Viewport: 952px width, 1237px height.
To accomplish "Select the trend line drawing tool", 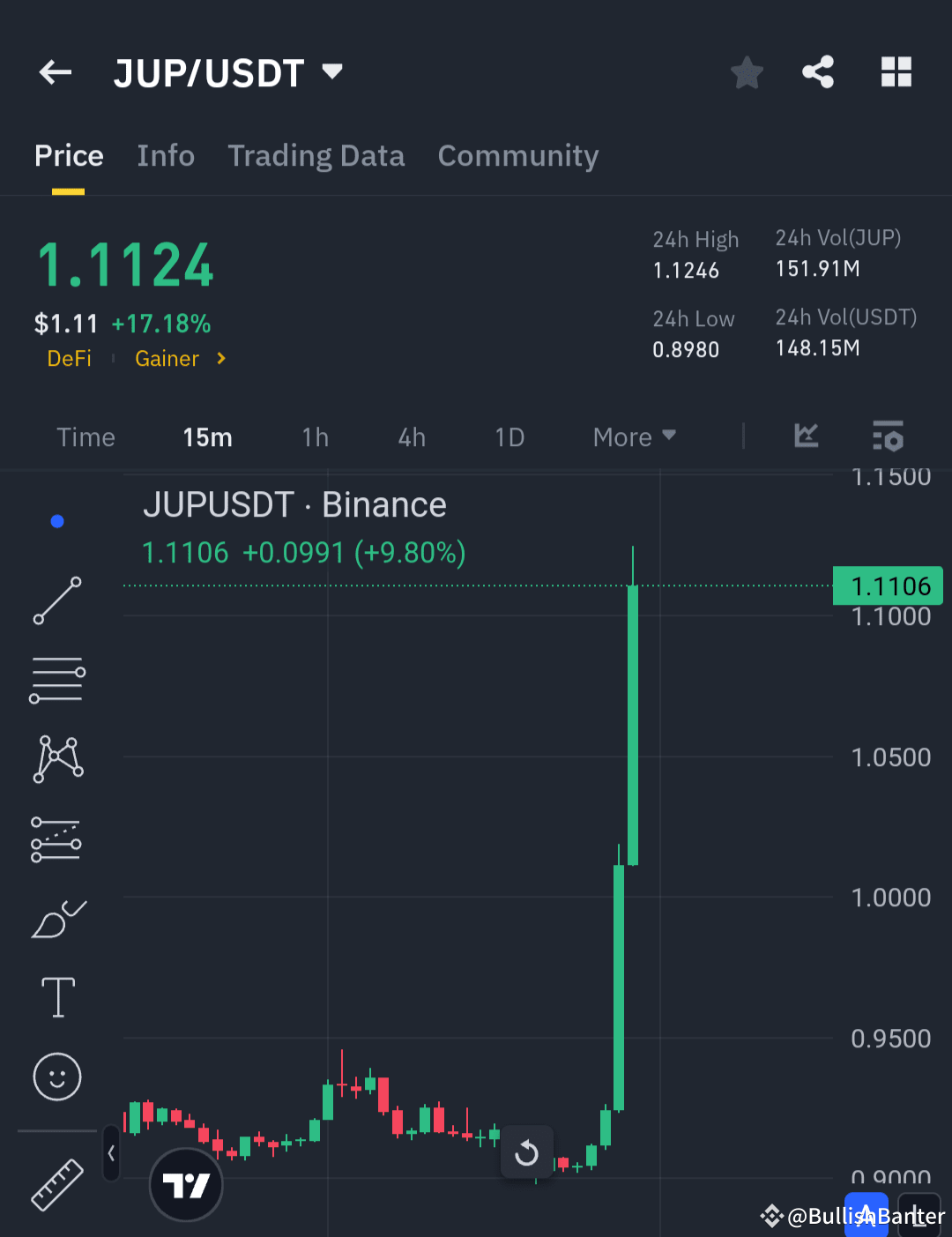I will point(56,600).
